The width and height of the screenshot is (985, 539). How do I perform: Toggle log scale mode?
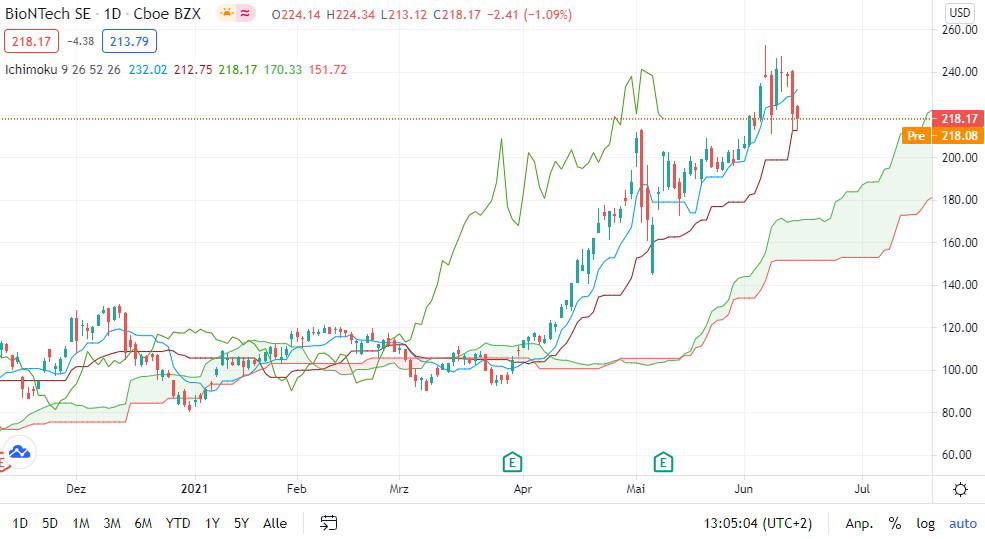point(925,523)
